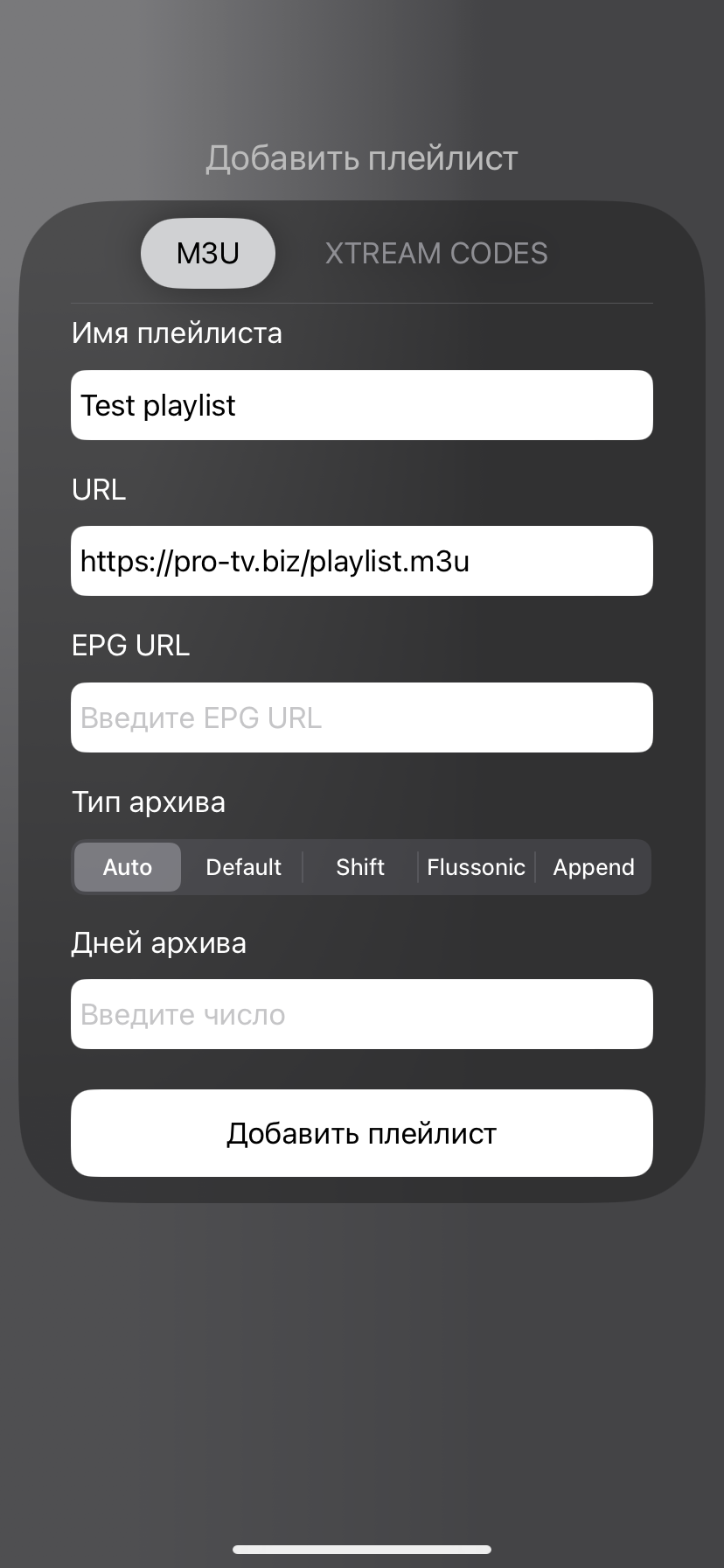Select Default archive type
The image size is (724, 1568).
coord(243,867)
